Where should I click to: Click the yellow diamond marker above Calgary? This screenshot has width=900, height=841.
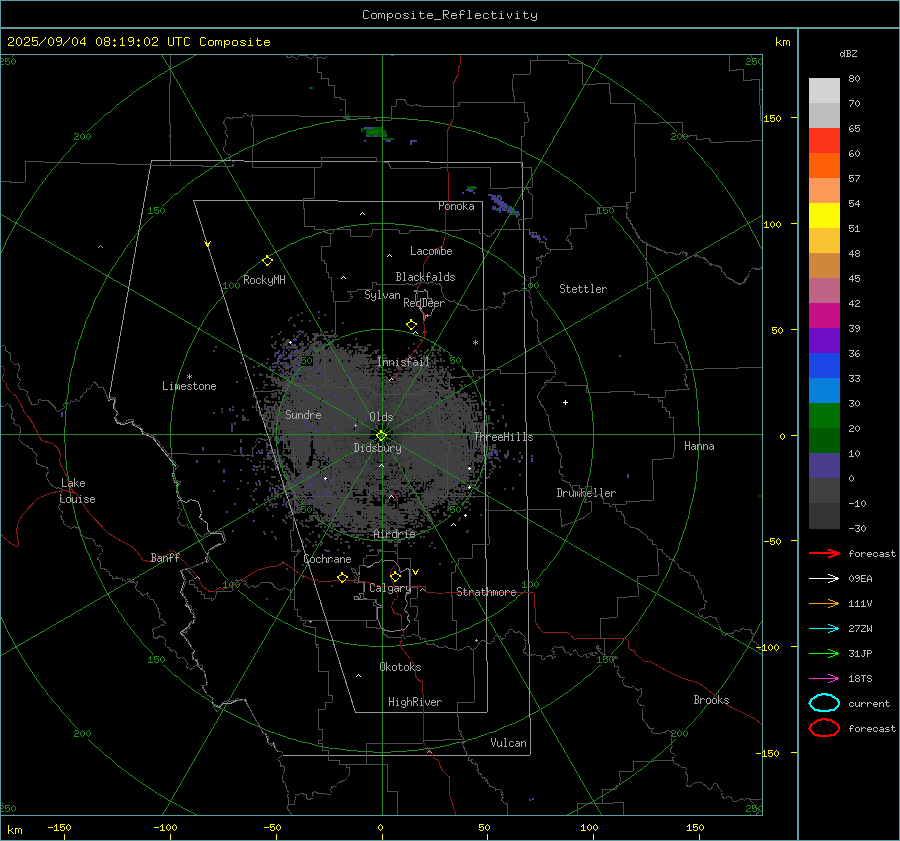click(x=395, y=576)
